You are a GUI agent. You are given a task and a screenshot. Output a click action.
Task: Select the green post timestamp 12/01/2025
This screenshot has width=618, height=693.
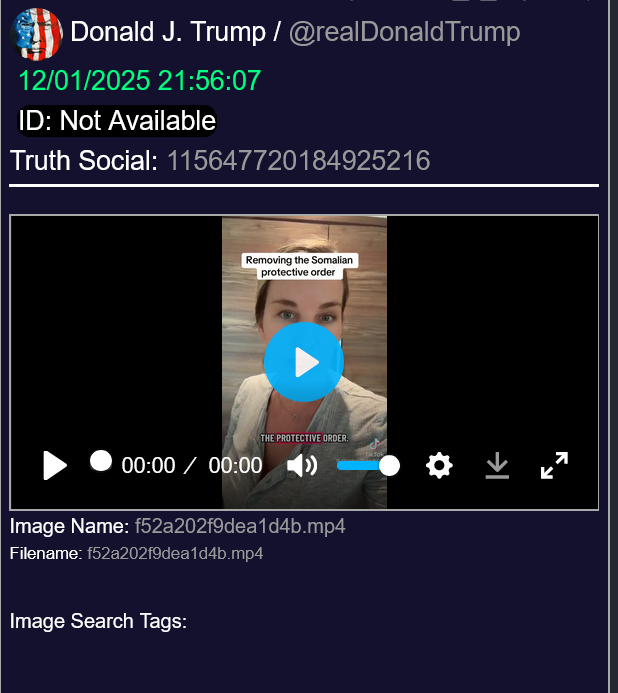click(x=139, y=80)
